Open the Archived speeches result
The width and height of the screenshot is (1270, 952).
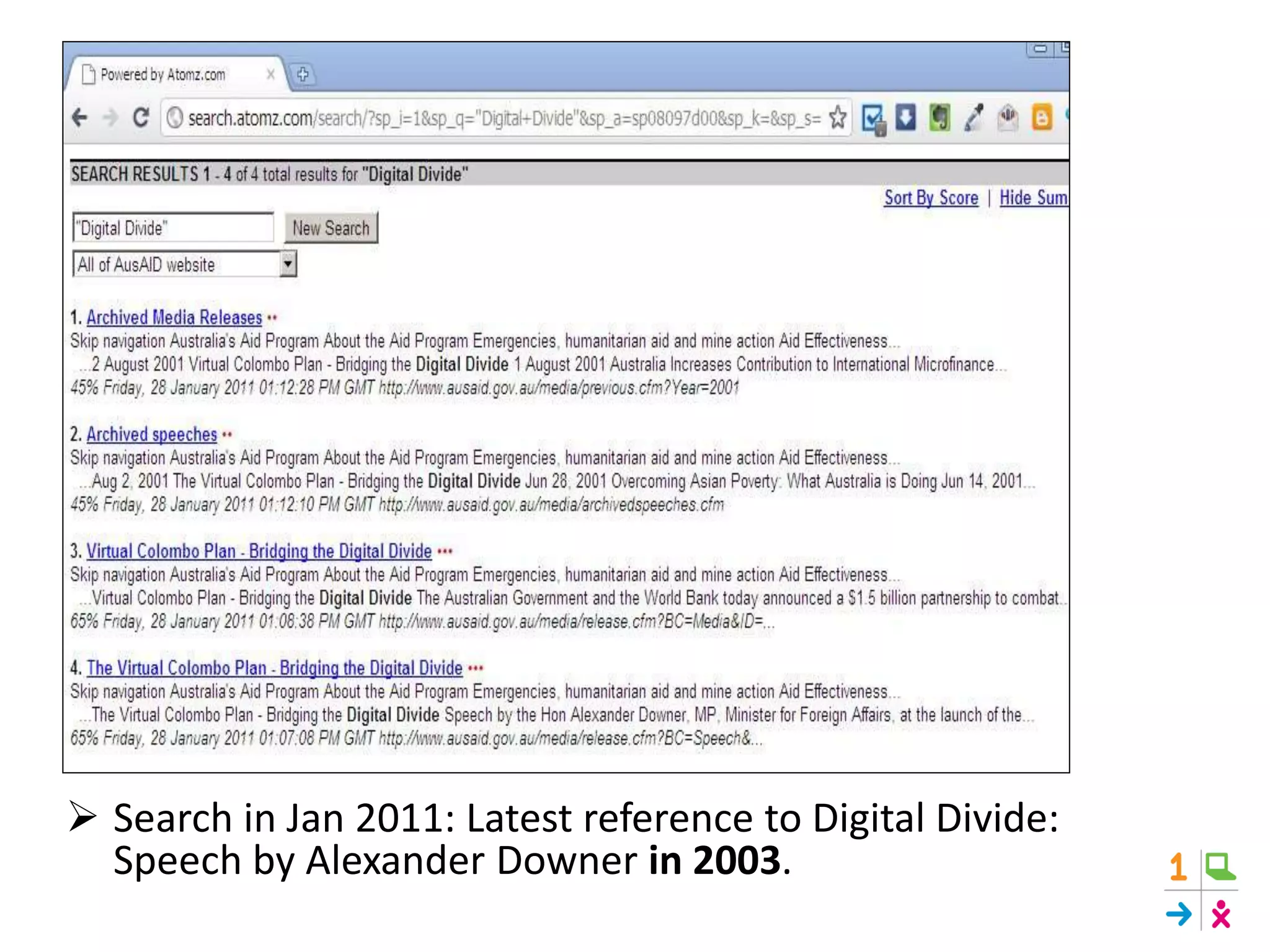152,434
